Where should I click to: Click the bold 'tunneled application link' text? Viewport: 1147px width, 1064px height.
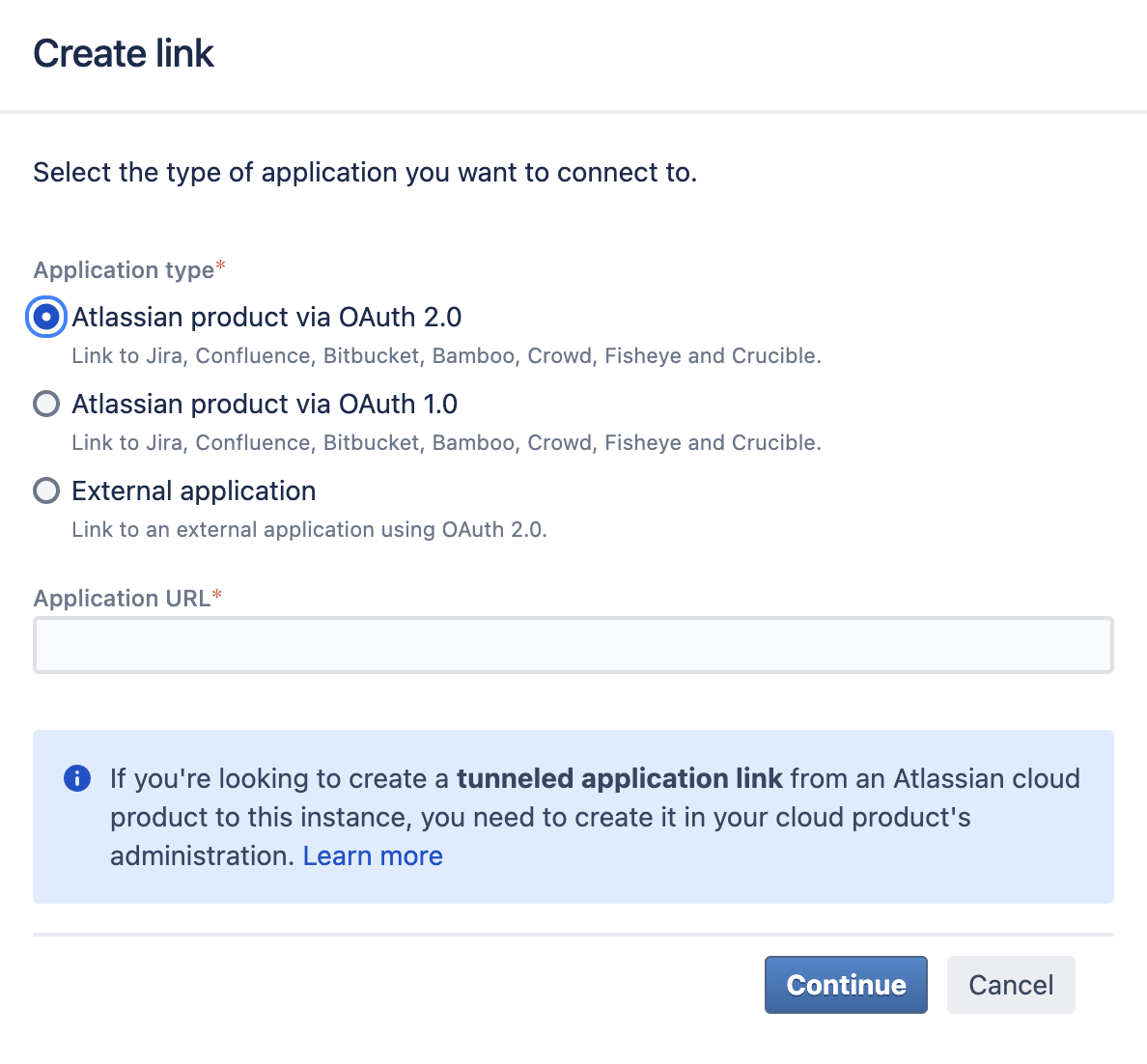pyautogui.click(x=621, y=778)
